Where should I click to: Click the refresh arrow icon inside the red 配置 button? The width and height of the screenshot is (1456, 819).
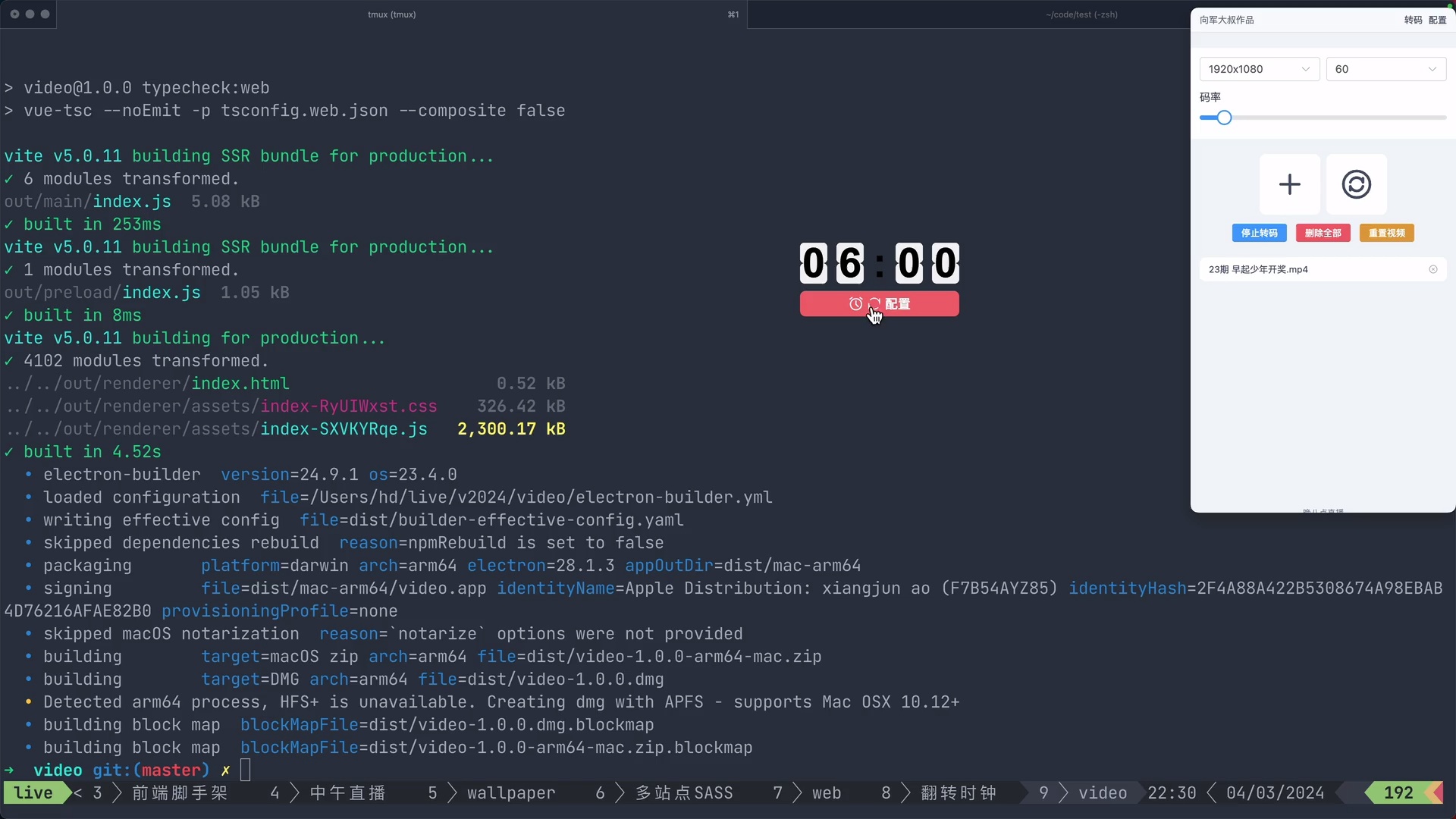pos(874,303)
